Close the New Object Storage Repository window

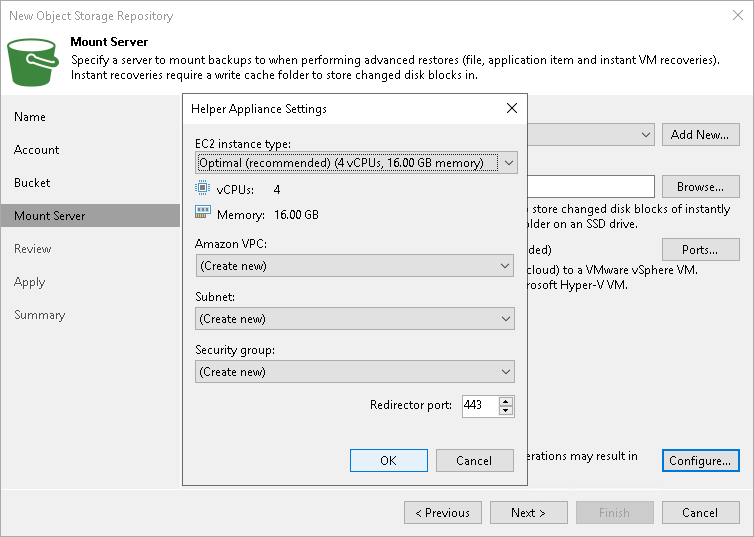(x=738, y=15)
